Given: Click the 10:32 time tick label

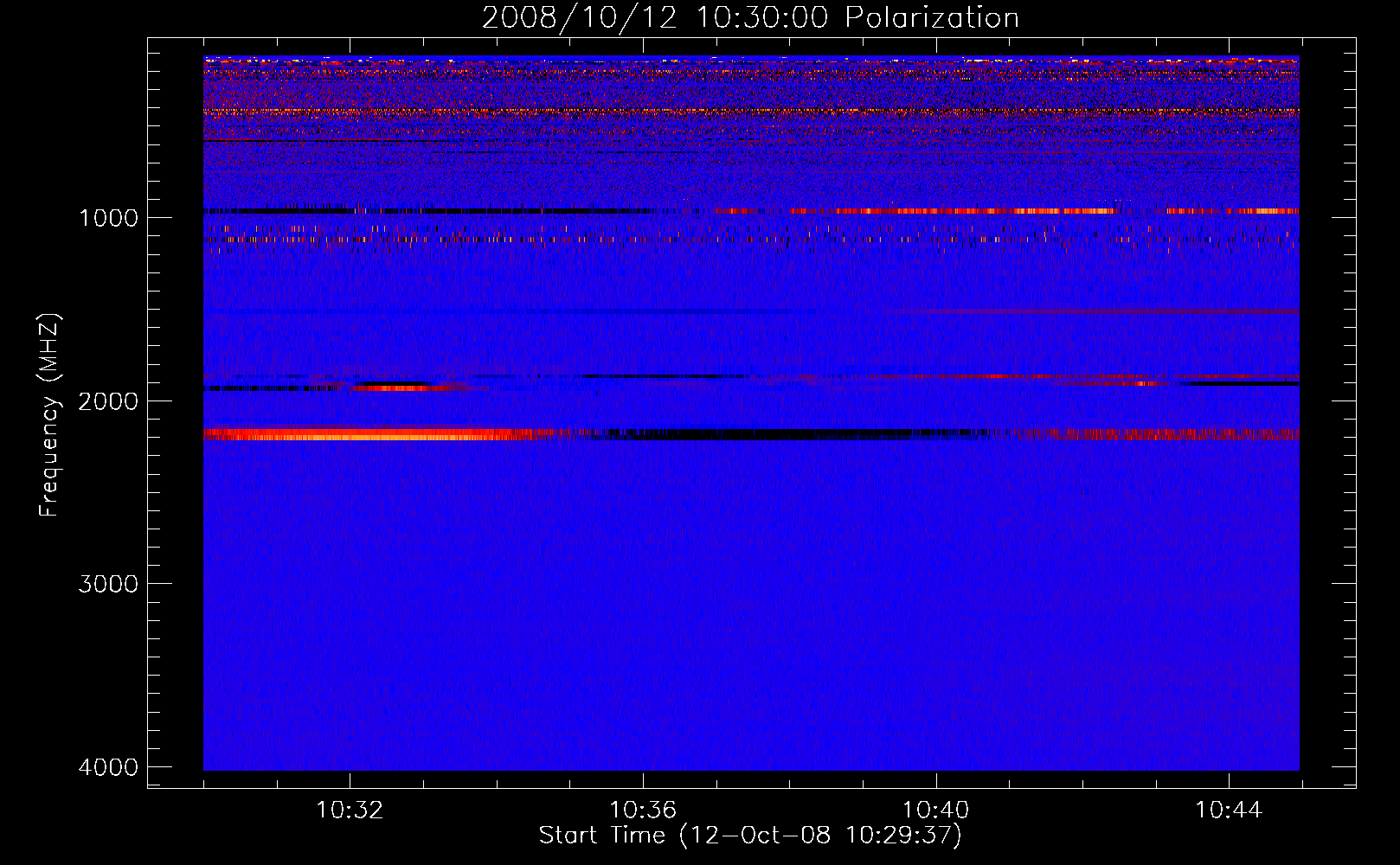Looking at the screenshot, I should tap(350, 811).
